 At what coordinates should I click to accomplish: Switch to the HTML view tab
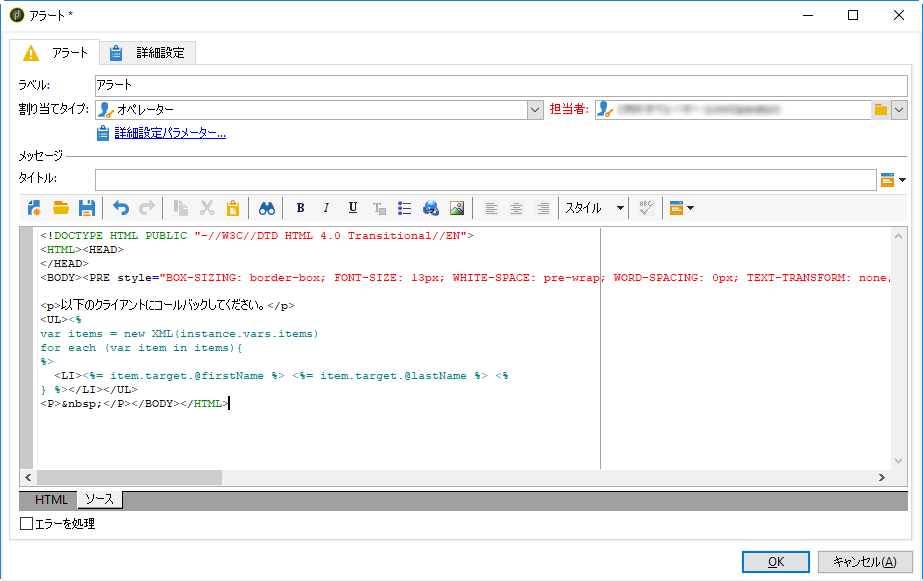51,500
